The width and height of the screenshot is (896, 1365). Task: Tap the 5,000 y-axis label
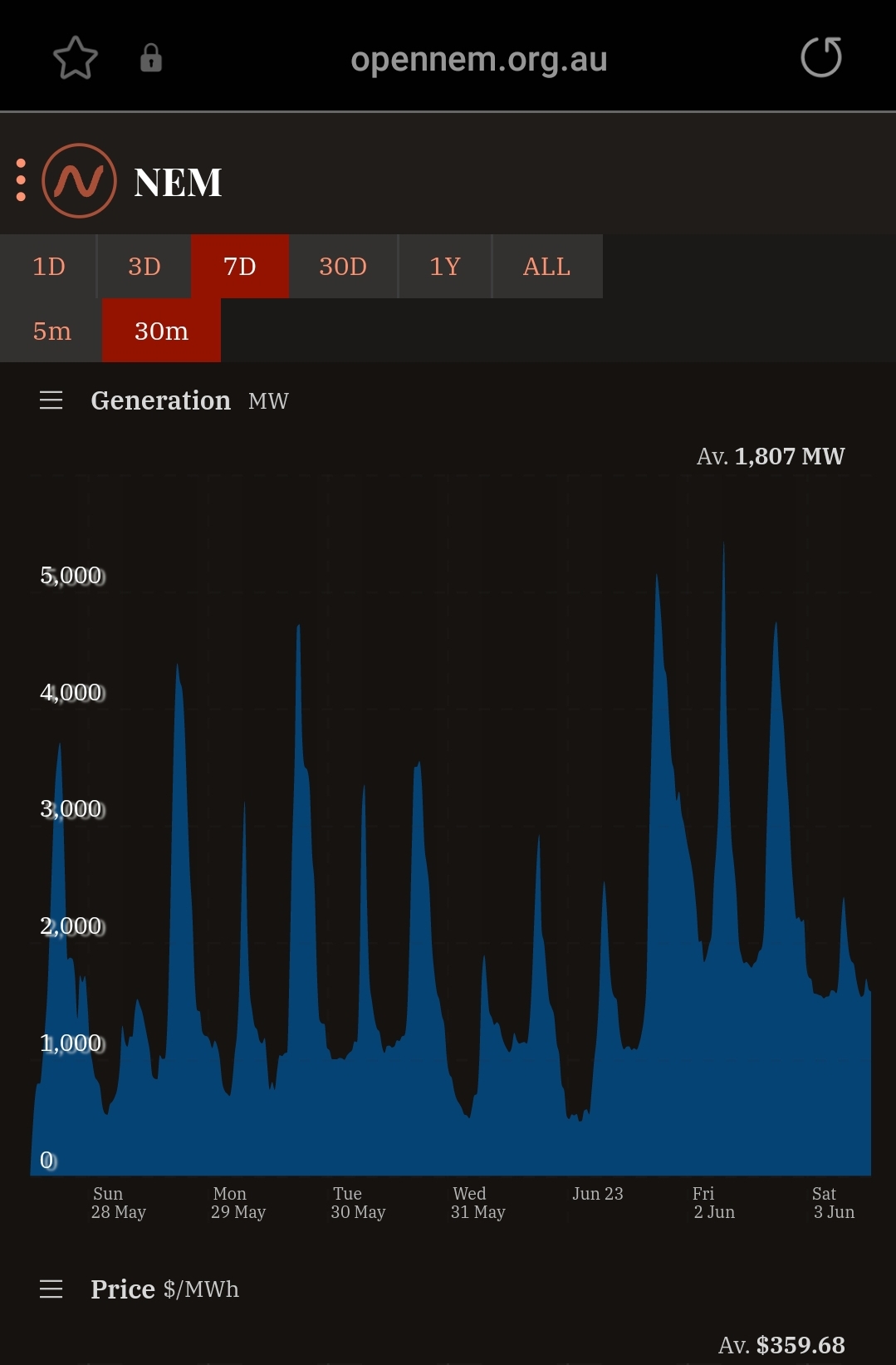71,575
